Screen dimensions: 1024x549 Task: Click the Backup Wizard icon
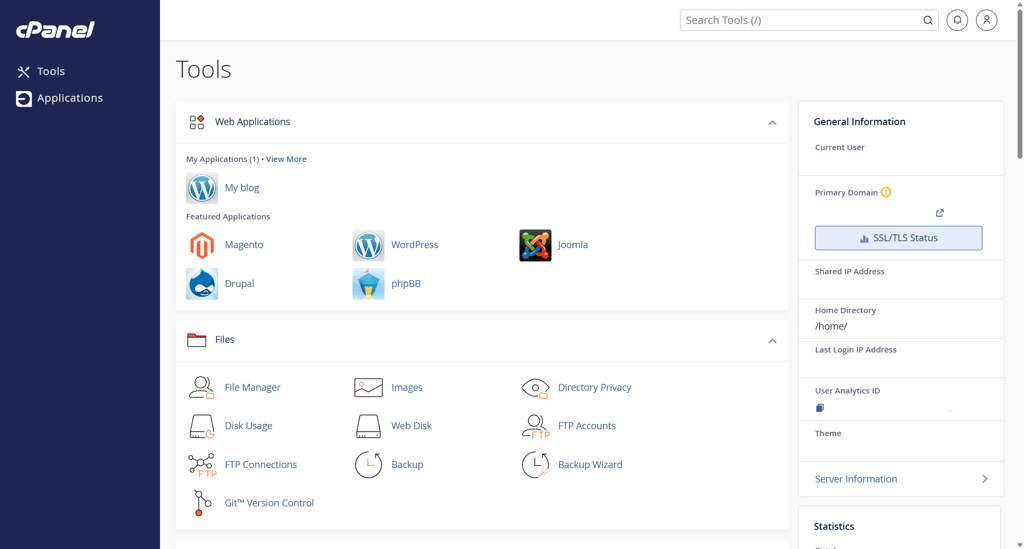coord(535,465)
